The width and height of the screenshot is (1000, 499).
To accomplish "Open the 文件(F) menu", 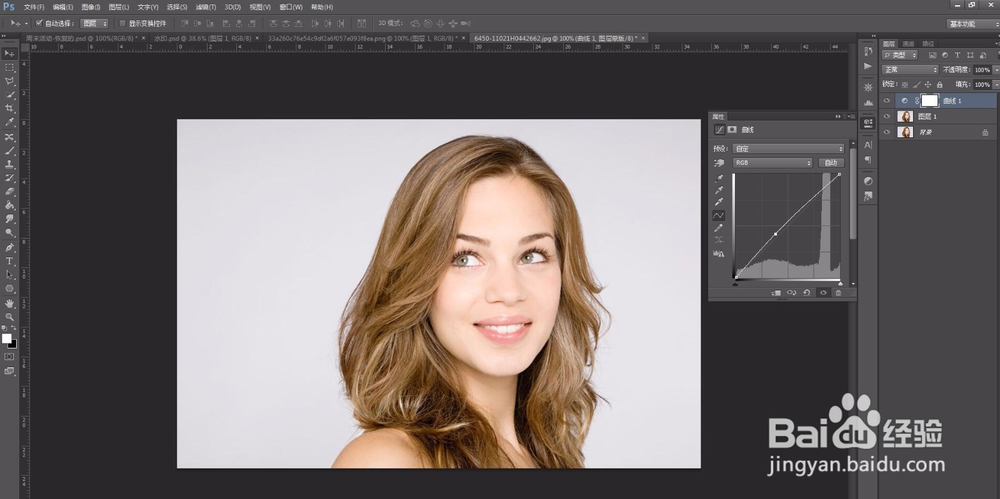I will point(34,7).
